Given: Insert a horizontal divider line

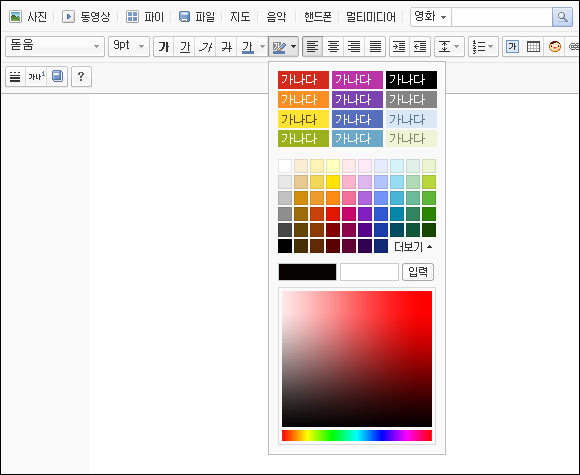Looking at the screenshot, I should click(15, 77).
